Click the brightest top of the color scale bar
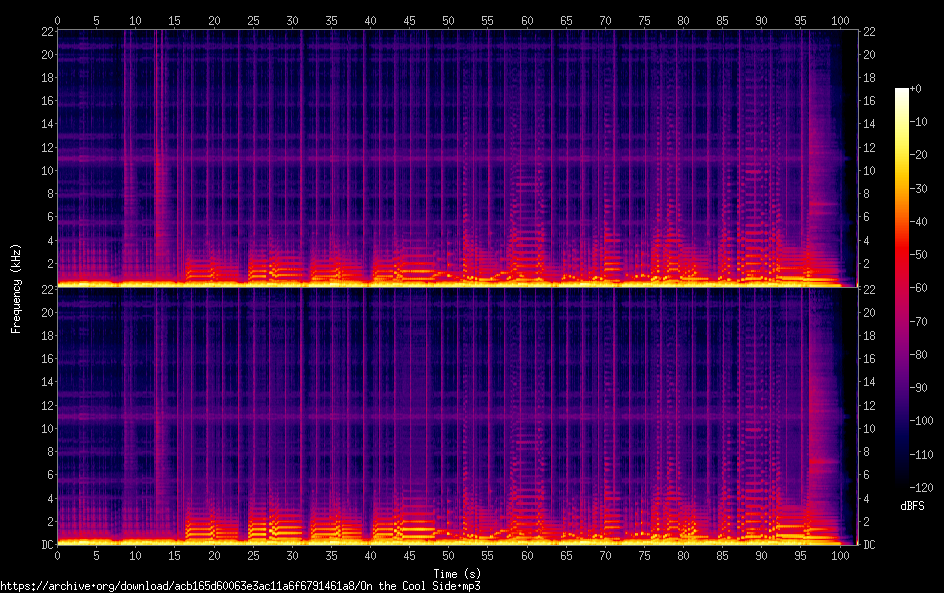 (x=902, y=92)
